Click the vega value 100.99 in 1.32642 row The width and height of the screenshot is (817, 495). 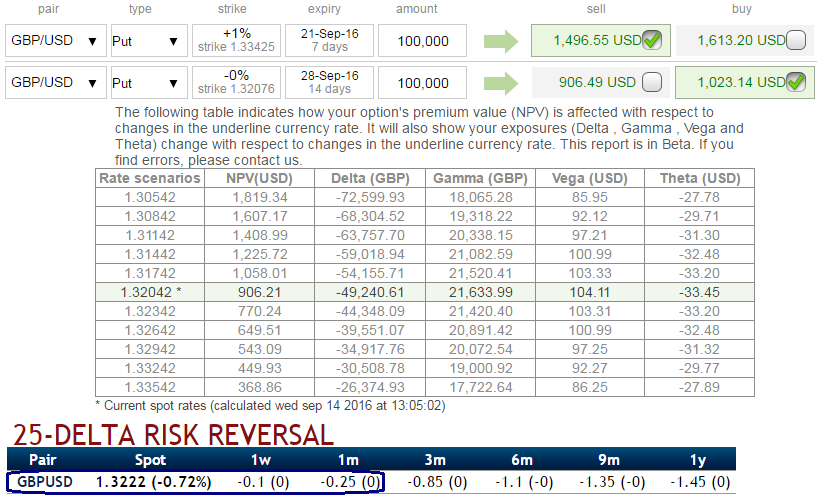click(x=590, y=330)
